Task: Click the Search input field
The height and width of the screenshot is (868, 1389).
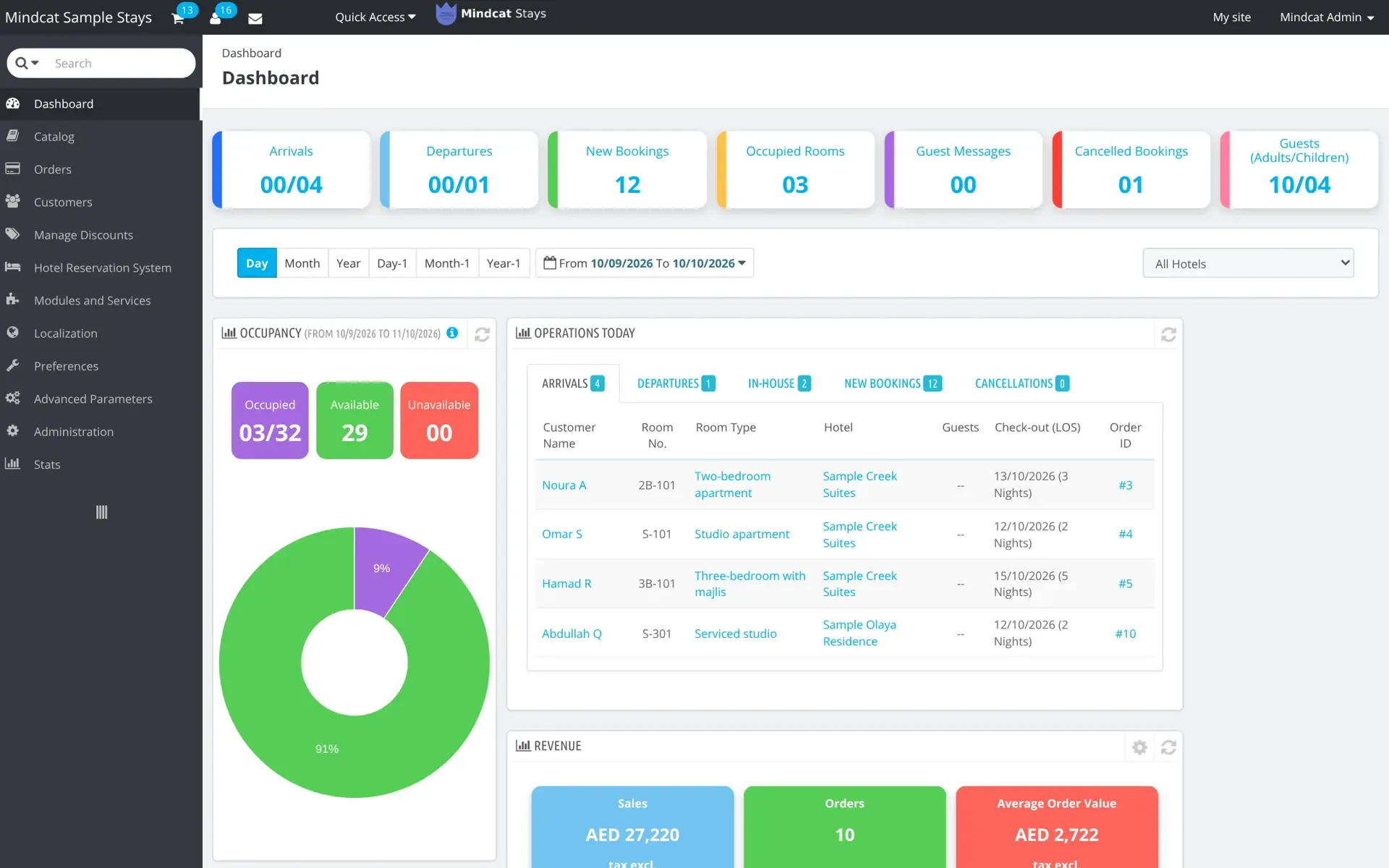Action: (119, 63)
